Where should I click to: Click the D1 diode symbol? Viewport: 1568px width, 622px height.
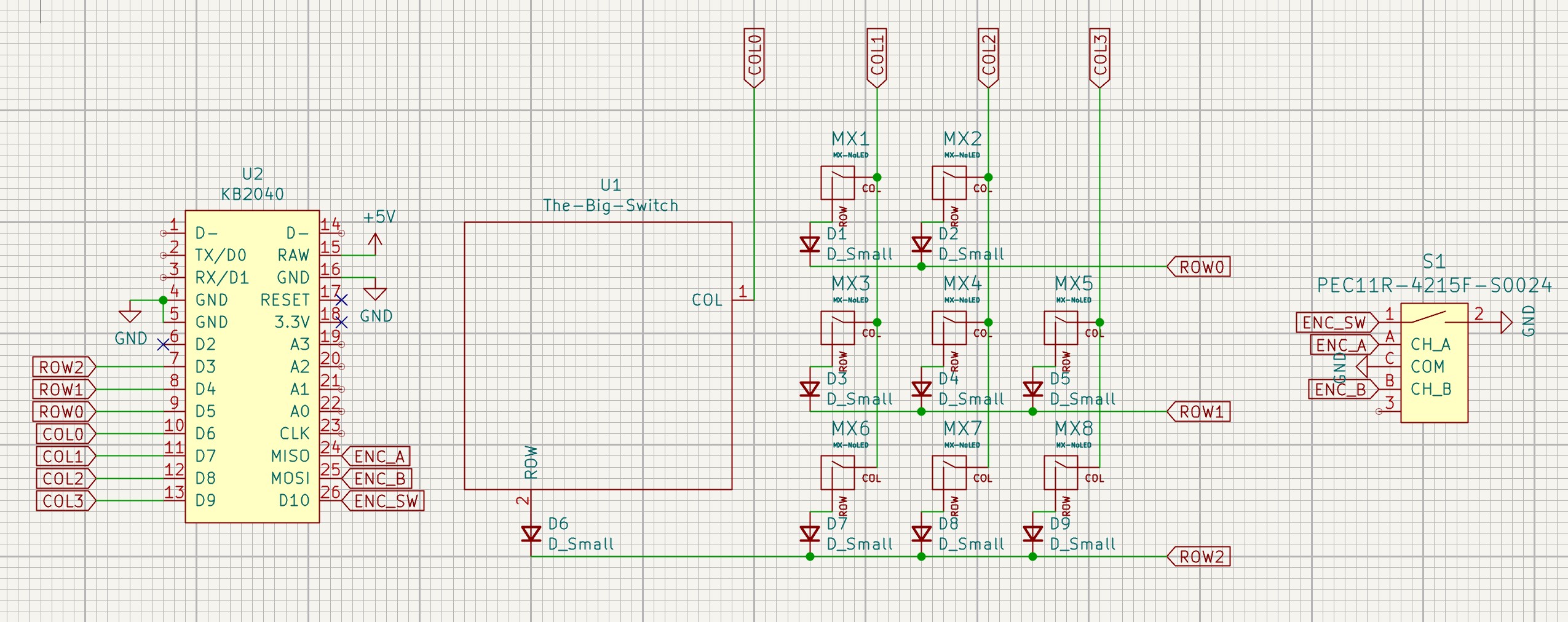810,245
